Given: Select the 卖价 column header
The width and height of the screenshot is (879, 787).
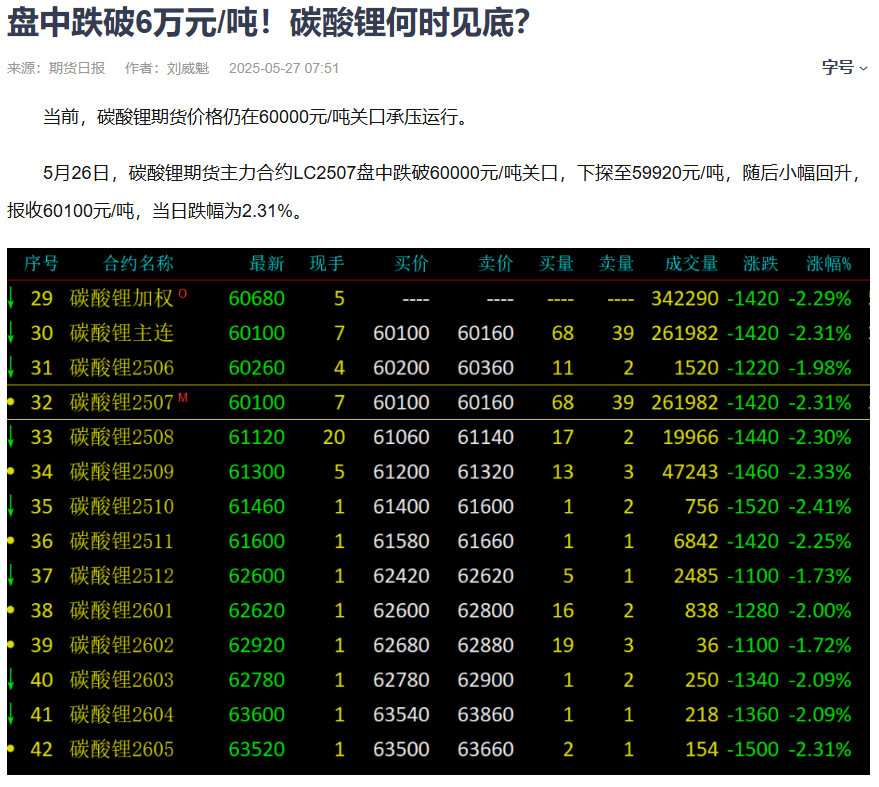Looking at the screenshot, I should click(496, 263).
